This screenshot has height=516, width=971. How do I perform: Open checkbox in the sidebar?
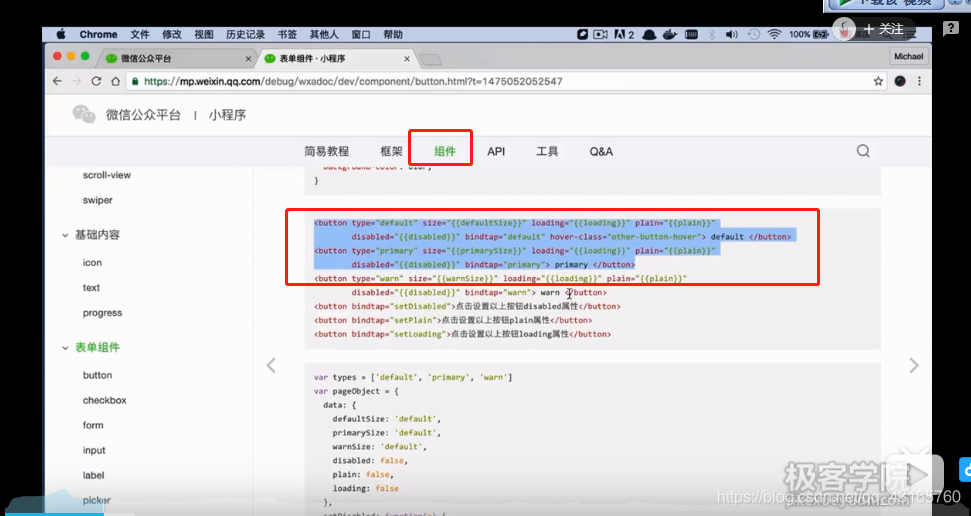105,400
